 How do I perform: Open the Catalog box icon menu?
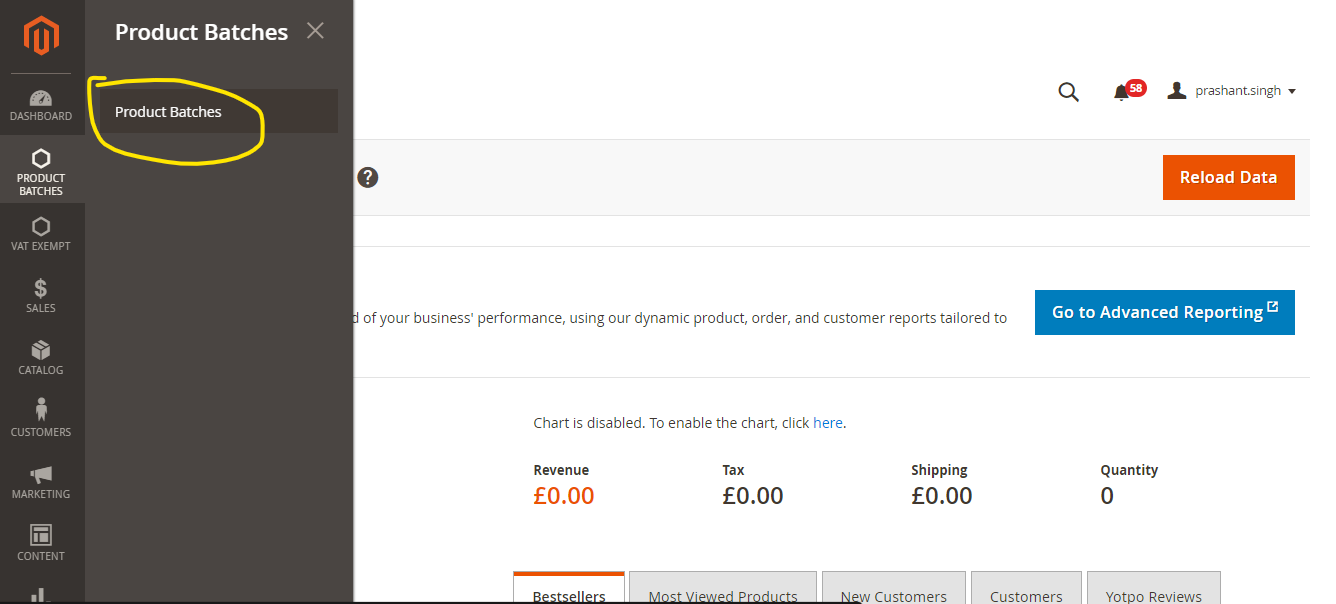tap(41, 357)
